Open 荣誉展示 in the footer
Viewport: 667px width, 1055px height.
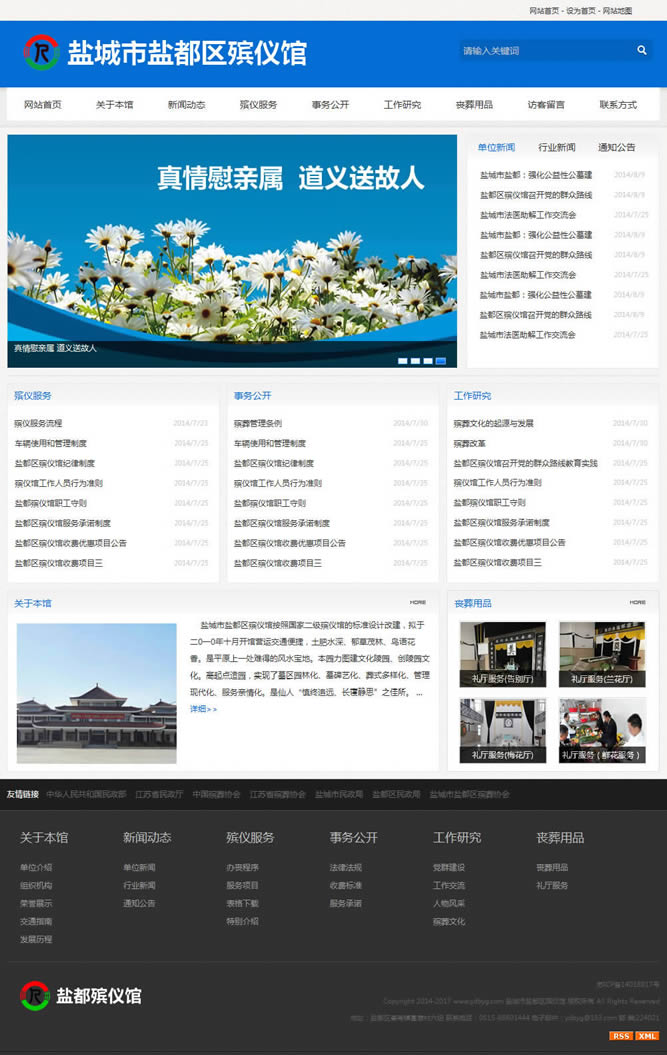(x=36, y=903)
